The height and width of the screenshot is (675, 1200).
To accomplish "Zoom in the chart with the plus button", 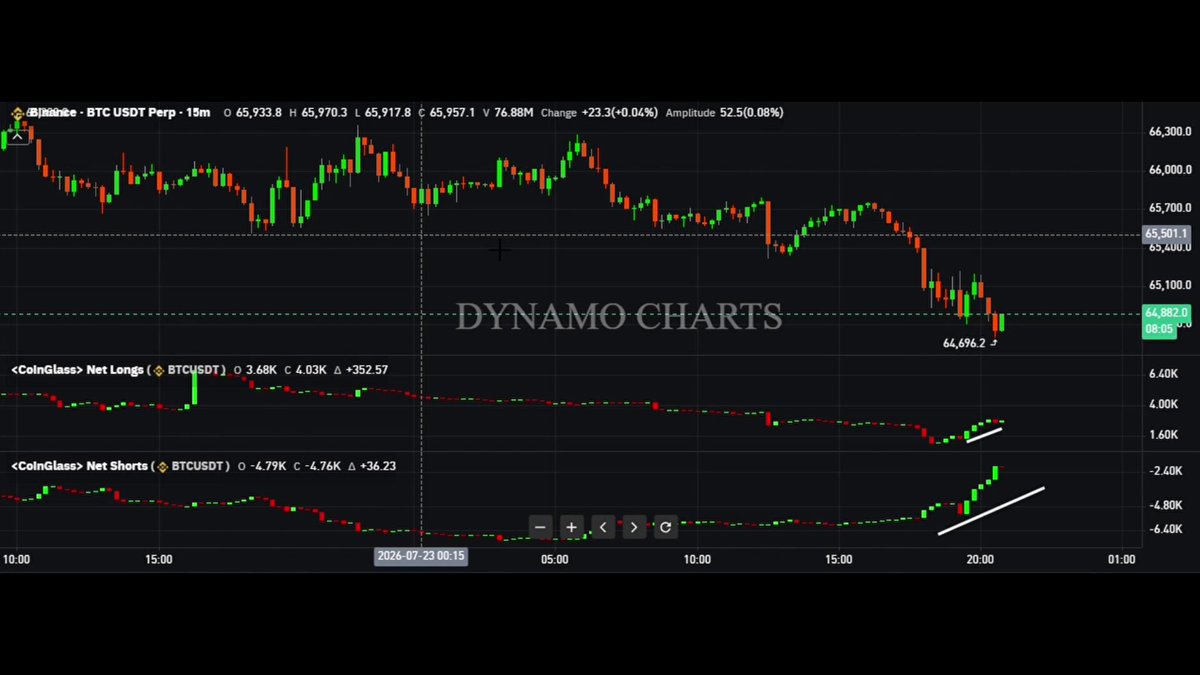I will pyautogui.click(x=572, y=527).
